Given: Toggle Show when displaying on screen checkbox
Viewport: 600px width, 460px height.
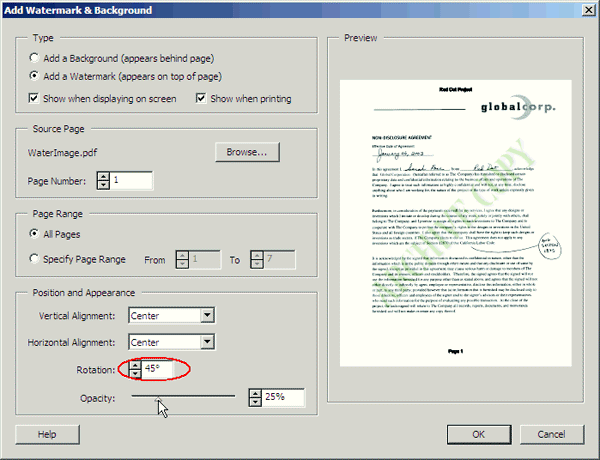Looking at the screenshot, I should click(x=36, y=98).
